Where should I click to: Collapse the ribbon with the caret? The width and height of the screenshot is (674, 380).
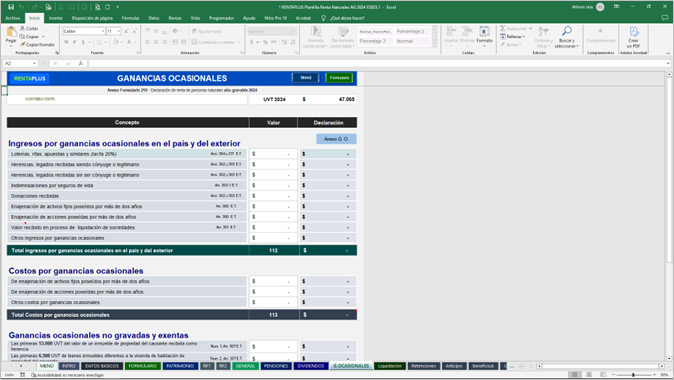668,53
